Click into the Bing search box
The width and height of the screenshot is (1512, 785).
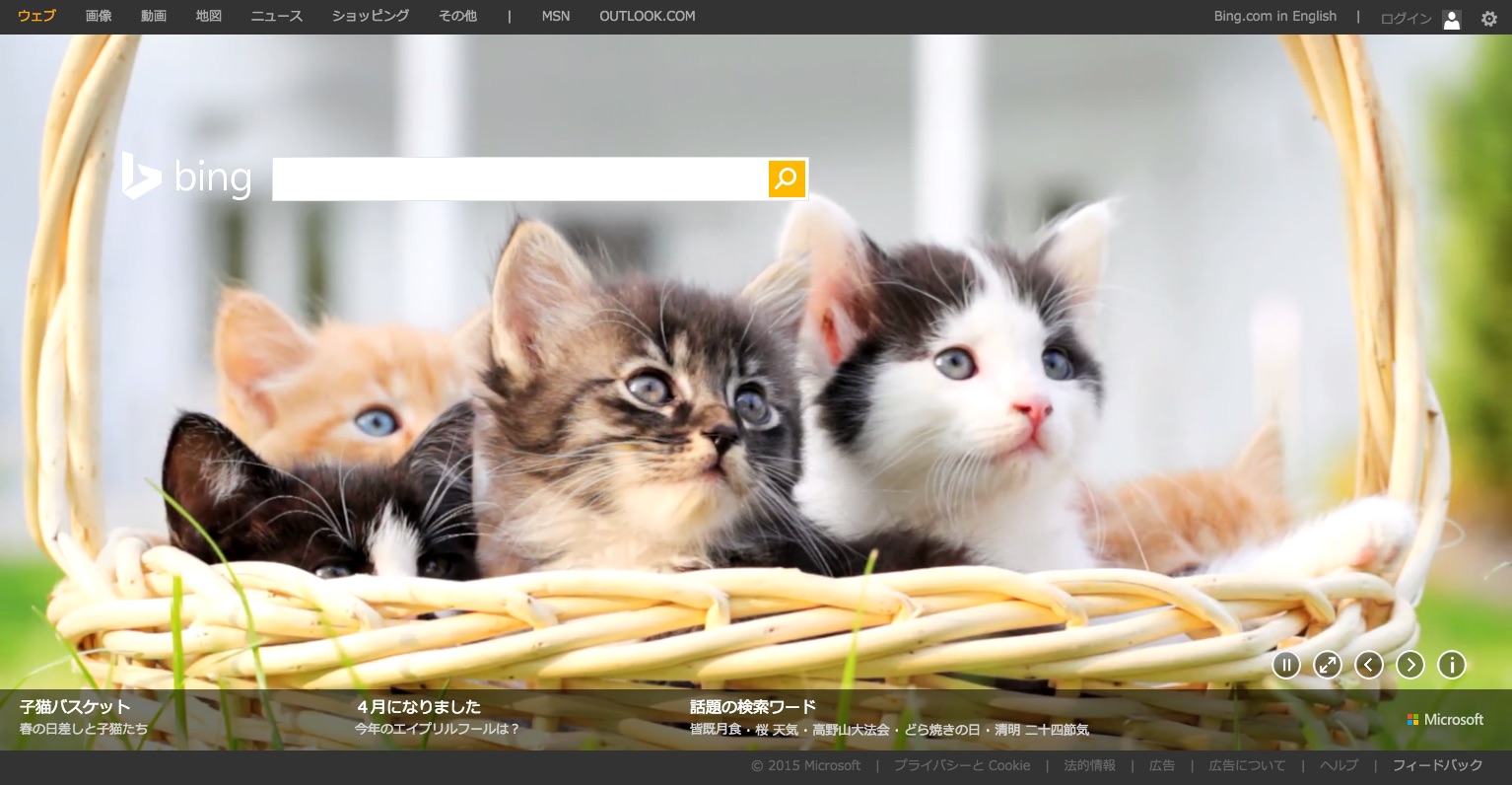click(x=519, y=178)
